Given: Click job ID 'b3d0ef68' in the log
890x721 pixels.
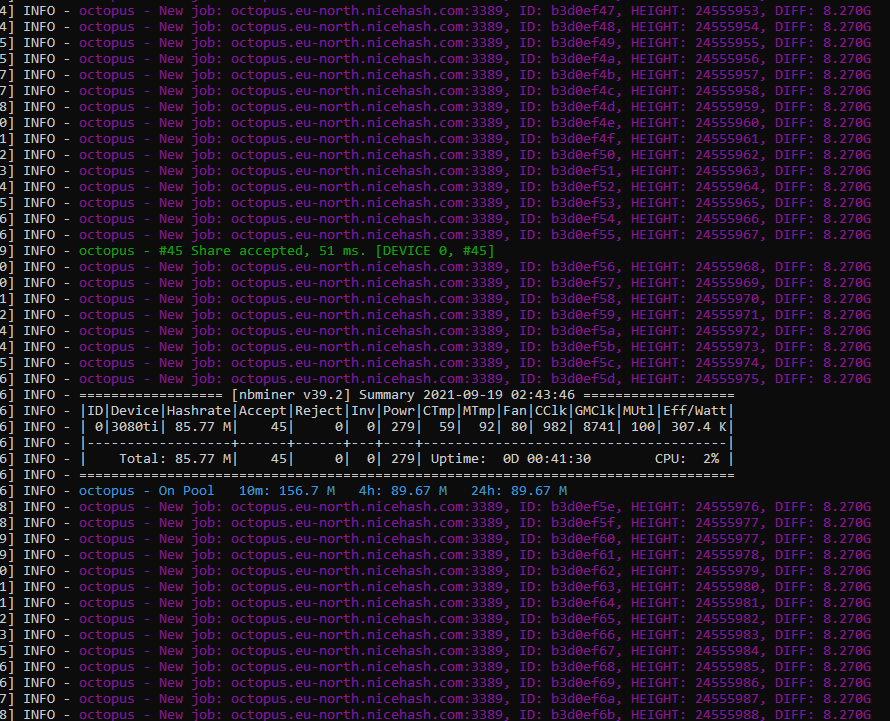Looking at the screenshot, I should [583, 666].
